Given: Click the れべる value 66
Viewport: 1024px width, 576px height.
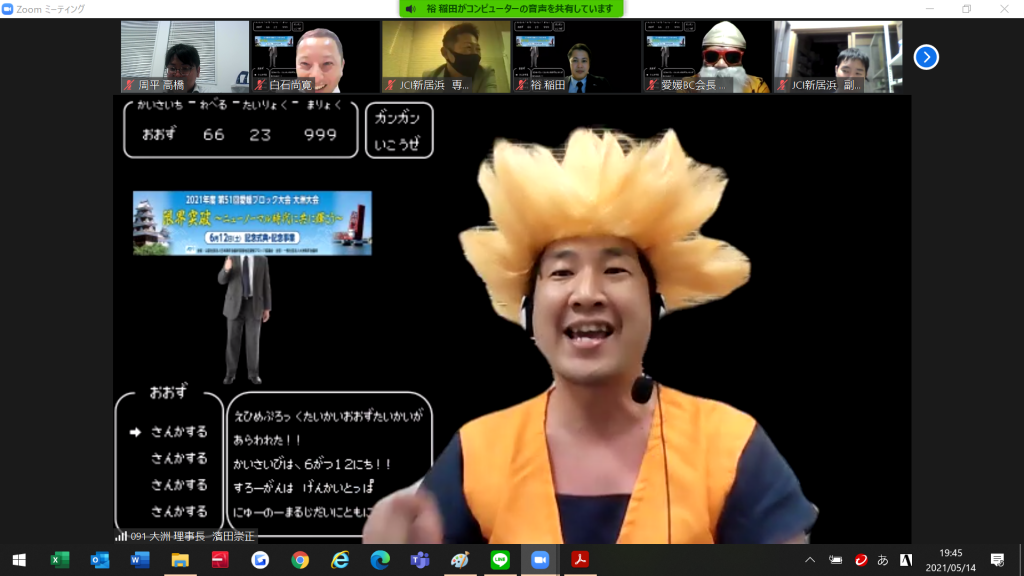Looking at the screenshot, I should click(x=214, y=135).
